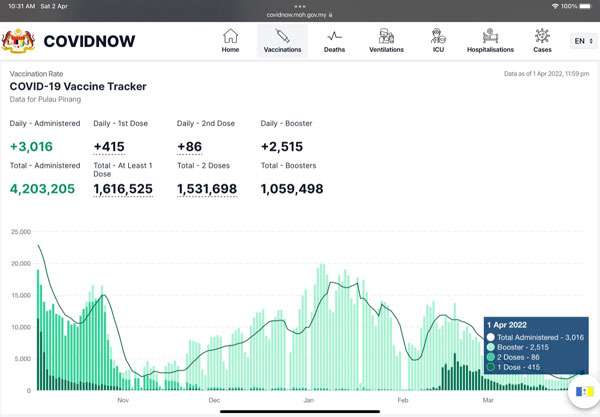Switch to the Ventilations tab label
The image size is (600, 417).
click(x=386, y=49)
